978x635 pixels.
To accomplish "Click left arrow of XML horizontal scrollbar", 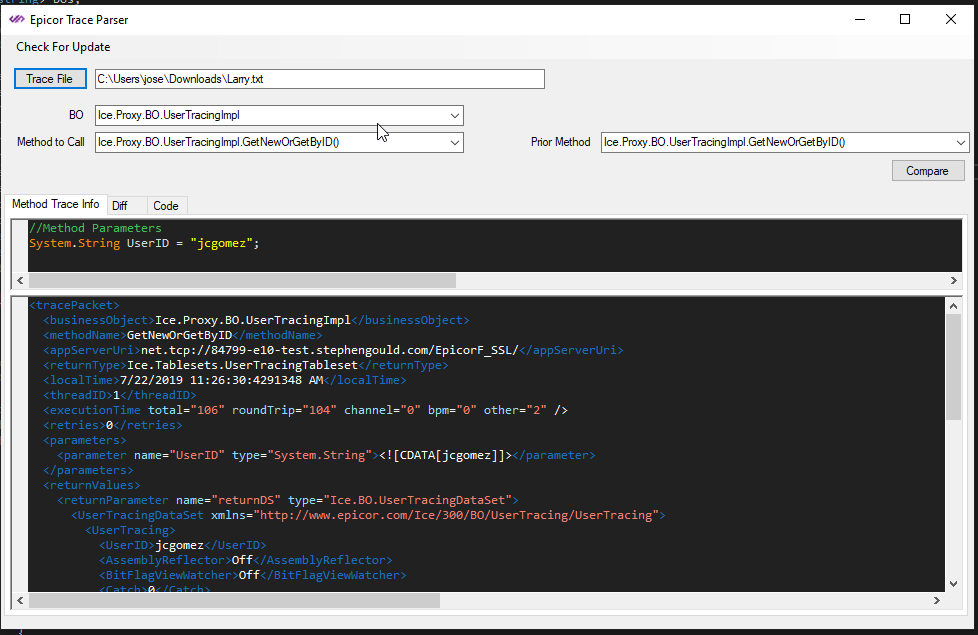I will click(x=20, y=600).
